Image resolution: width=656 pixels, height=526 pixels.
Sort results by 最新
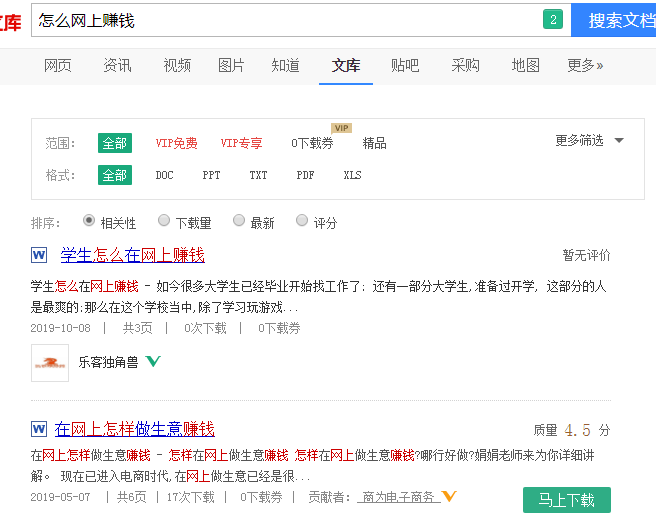[x=239, y=220]
